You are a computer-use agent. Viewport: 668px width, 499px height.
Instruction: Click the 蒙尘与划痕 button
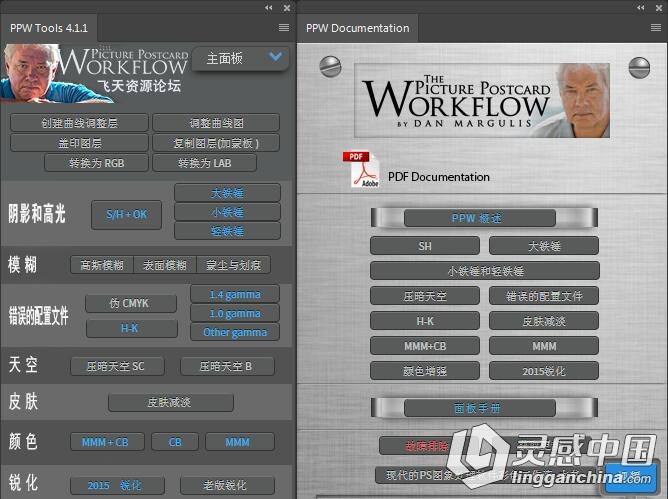point(233,265)
